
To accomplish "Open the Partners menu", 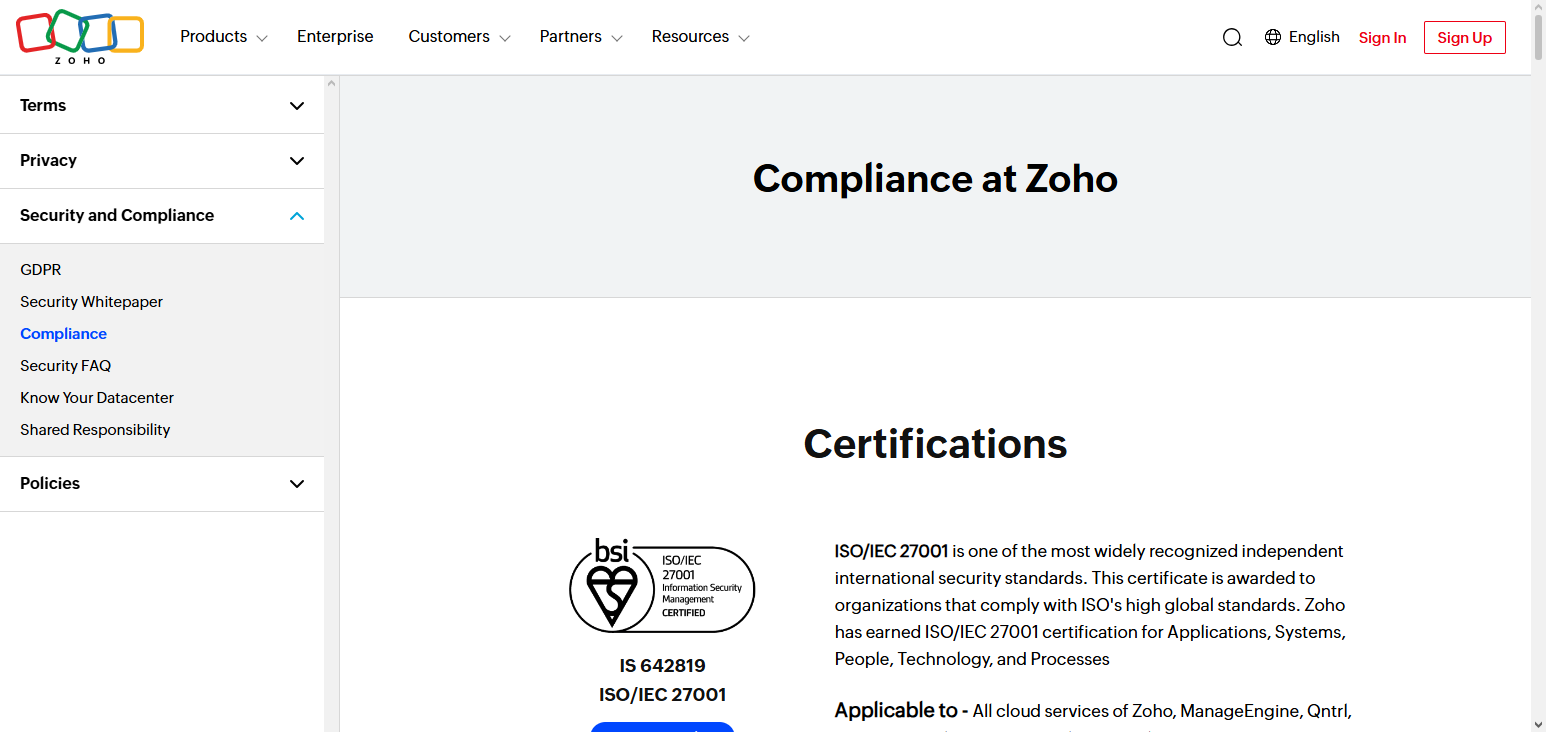I will click(x=571, y=36).
